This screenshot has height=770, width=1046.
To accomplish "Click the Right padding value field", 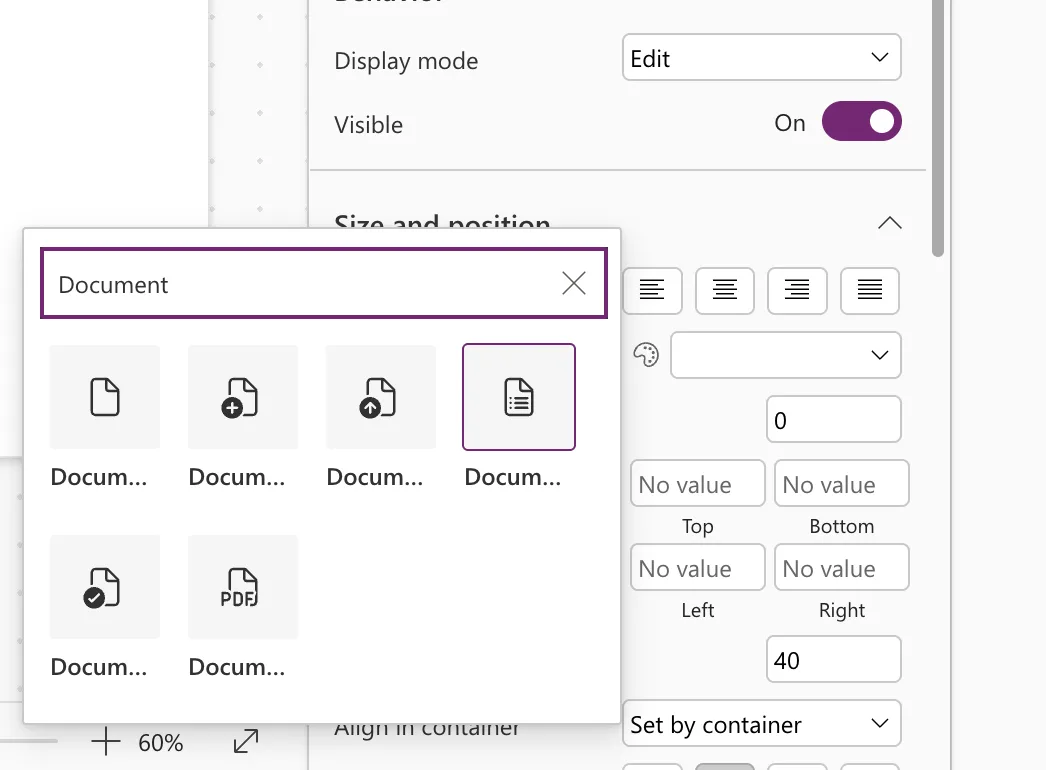I will (842, 567).
